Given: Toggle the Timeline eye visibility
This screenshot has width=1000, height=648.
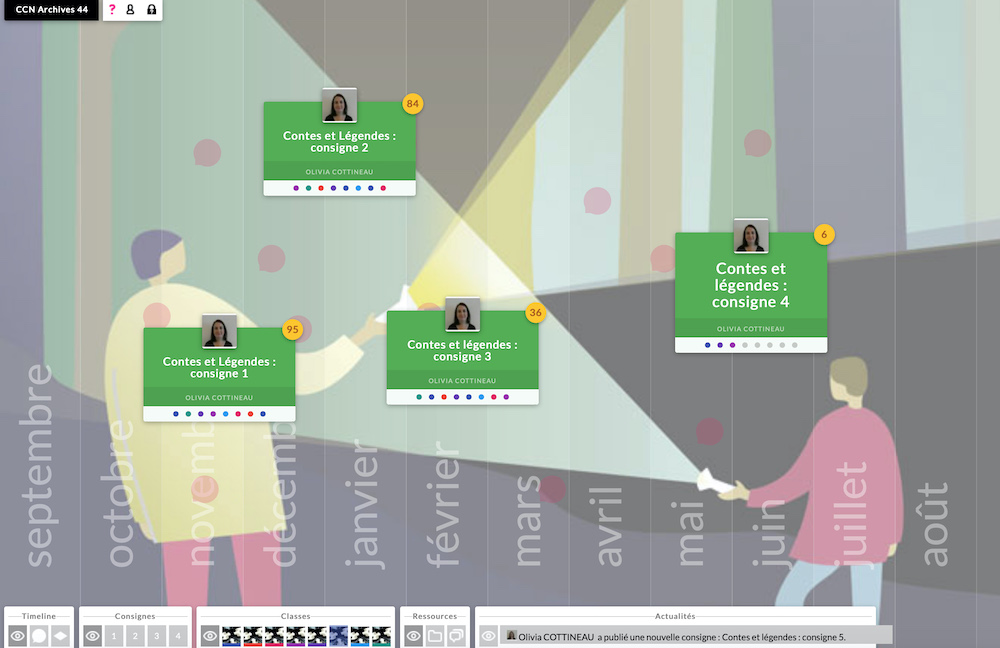Looking at the screenshot, I should pyautogui.click(x=18, y=636).
